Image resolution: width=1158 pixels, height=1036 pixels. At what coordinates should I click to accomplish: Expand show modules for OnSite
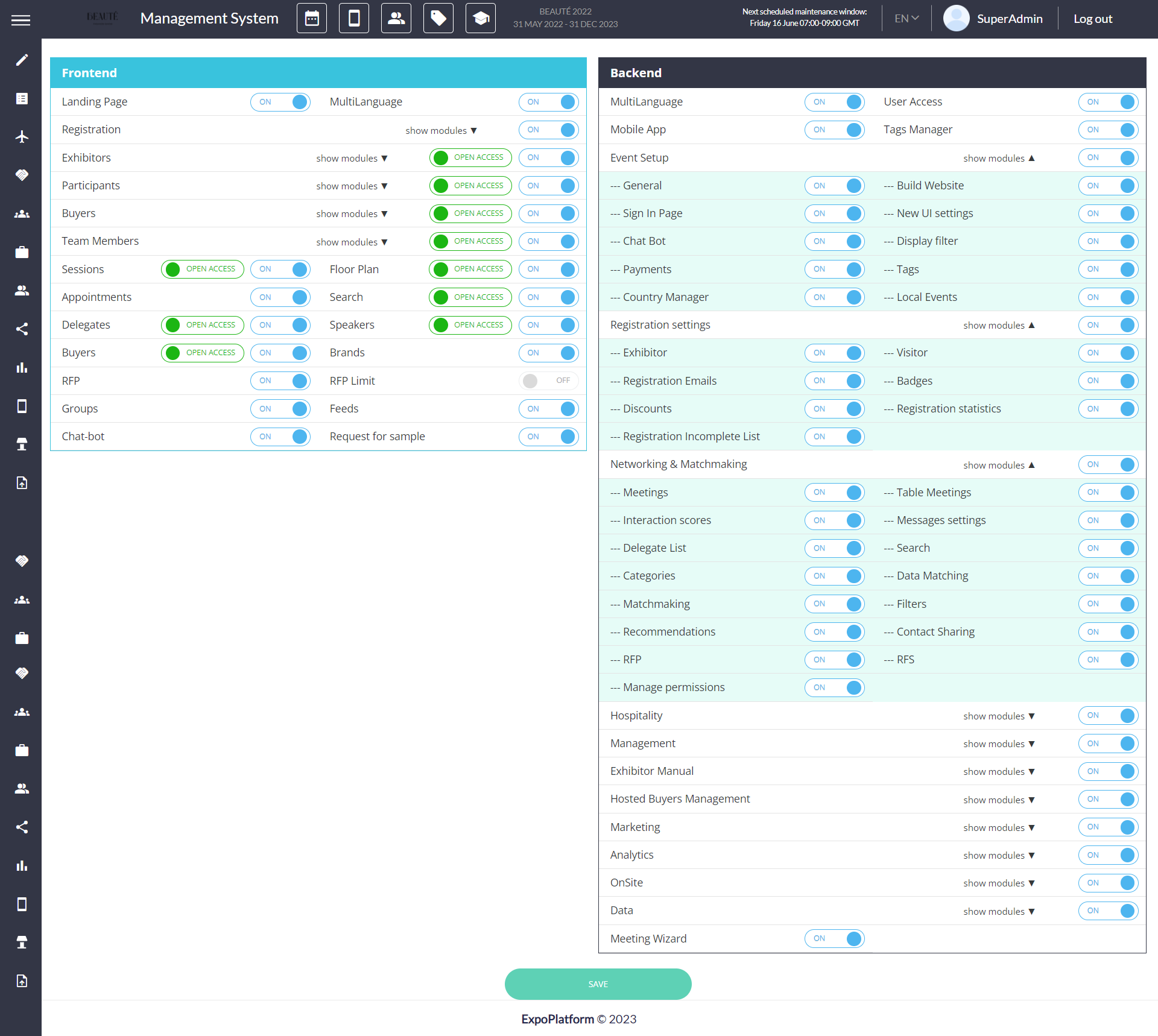999,883
